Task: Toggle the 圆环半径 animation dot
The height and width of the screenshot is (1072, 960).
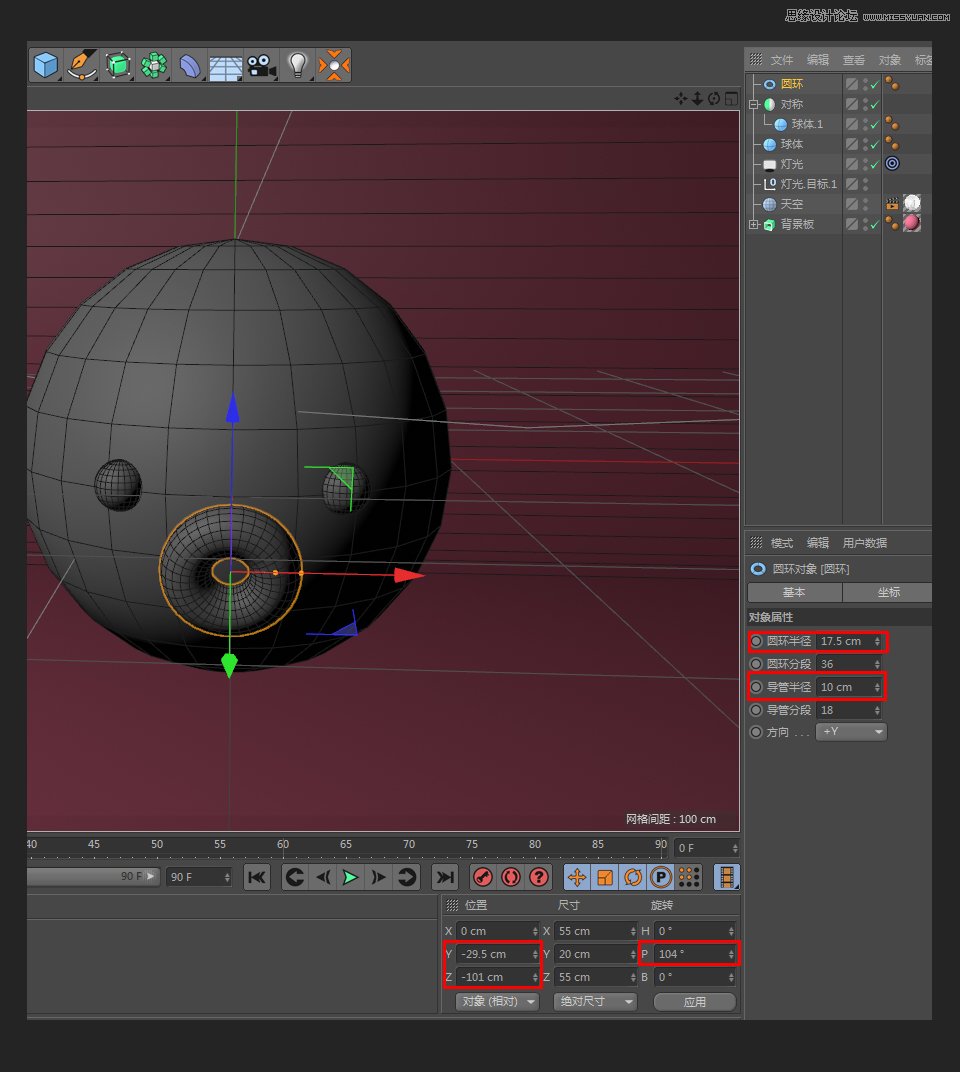Action: tap(757, 641)
